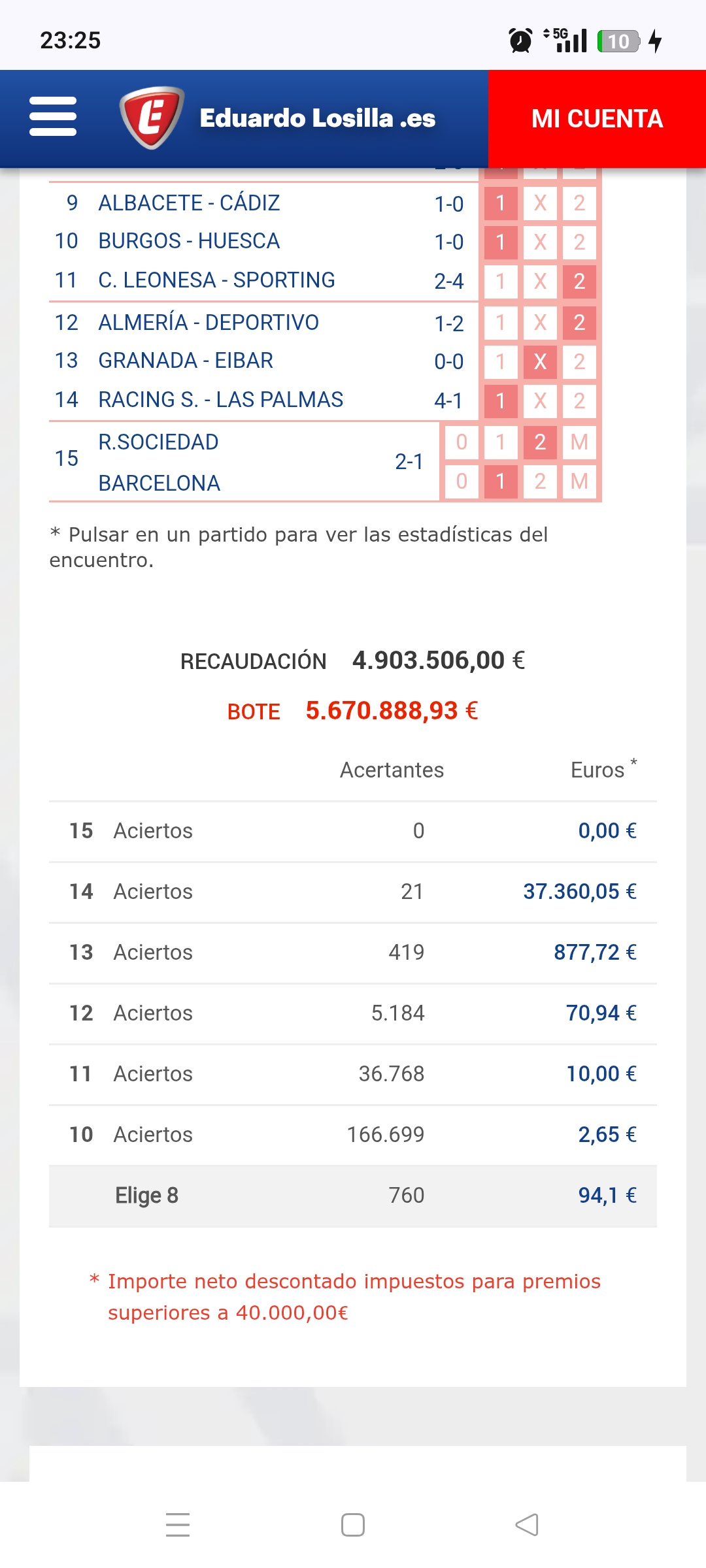Select the 1 box for RACING S. - LAS PALMAS

pyautogui.click(x=501, y=400)
